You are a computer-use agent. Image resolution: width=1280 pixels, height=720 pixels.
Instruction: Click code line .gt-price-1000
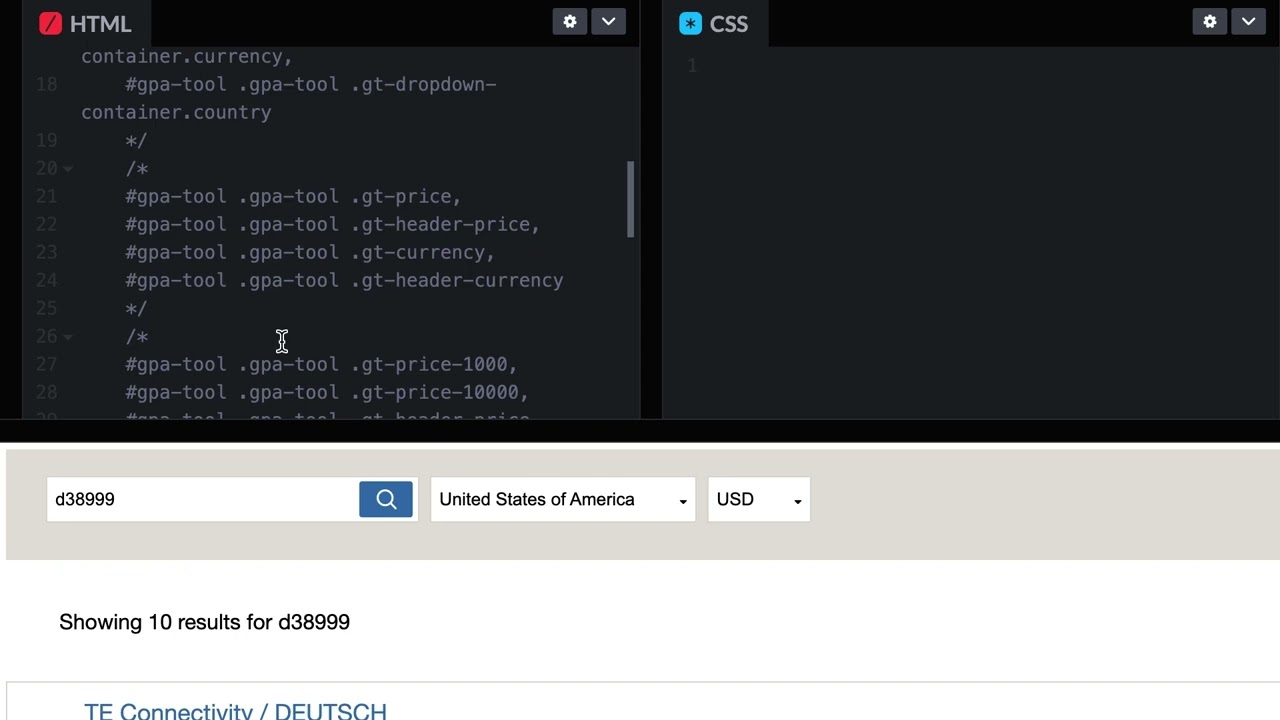click(321, 365)
